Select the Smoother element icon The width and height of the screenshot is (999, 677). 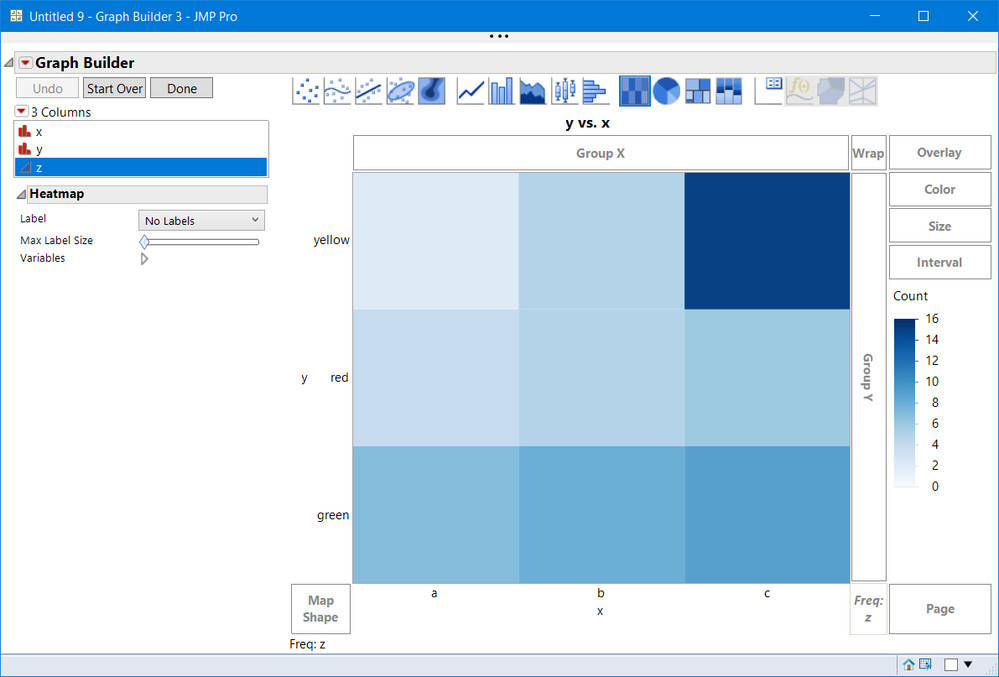click(337, 90)
